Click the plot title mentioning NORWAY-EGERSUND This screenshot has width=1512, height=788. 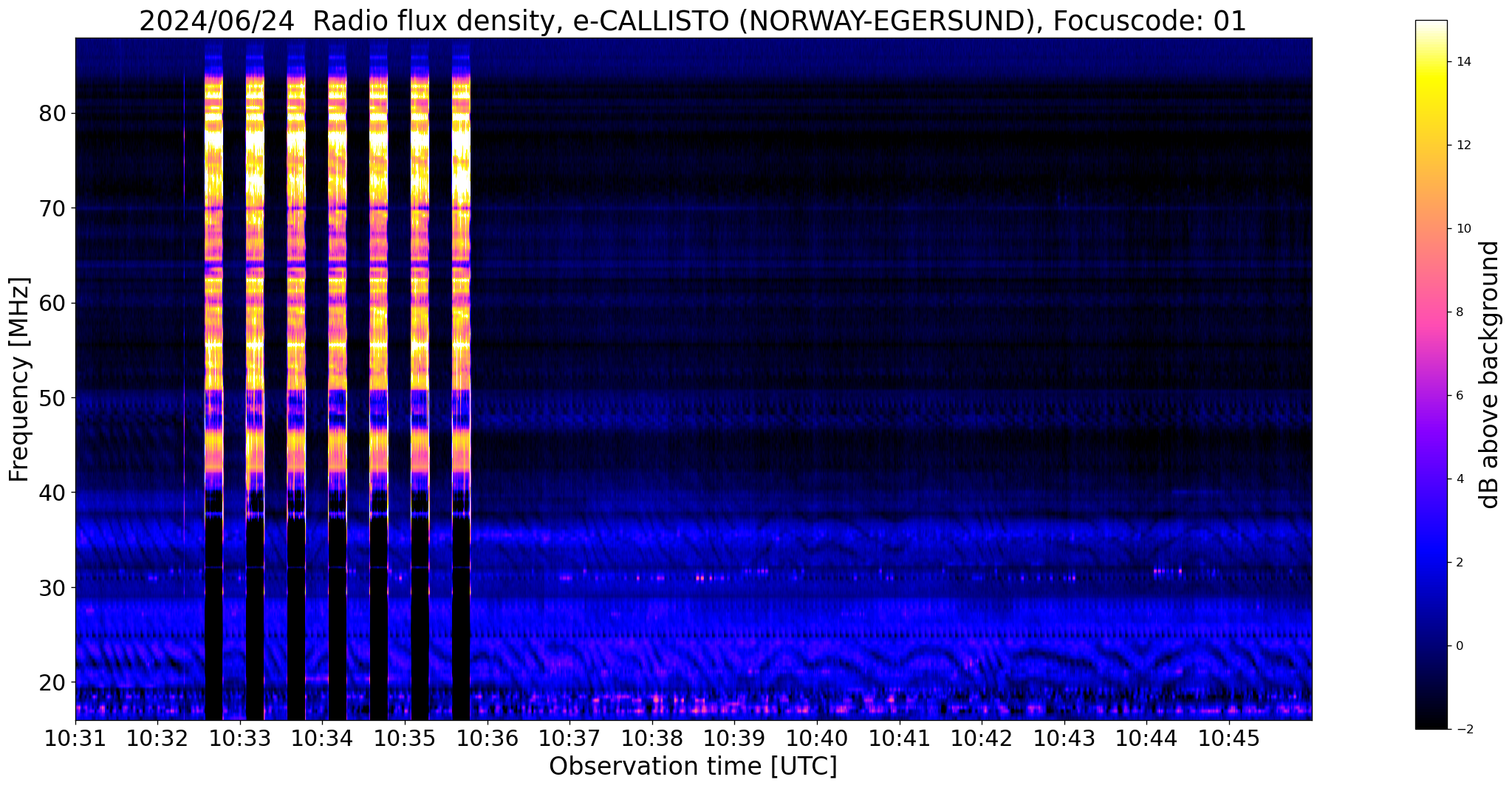click(x=692, y=21)
